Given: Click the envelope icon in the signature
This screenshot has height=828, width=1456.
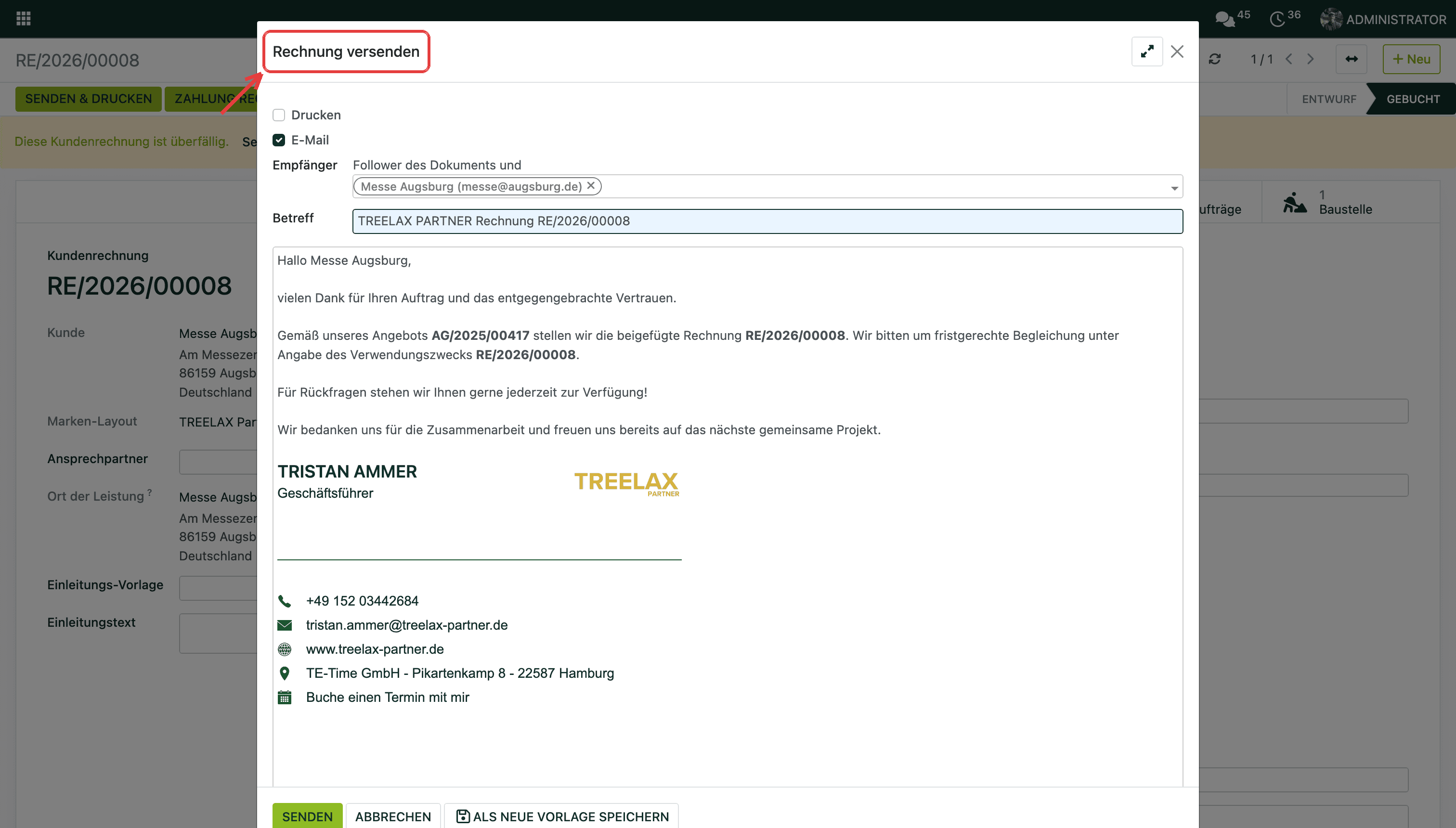Looking at the screenshot, I should pos(285,625).
